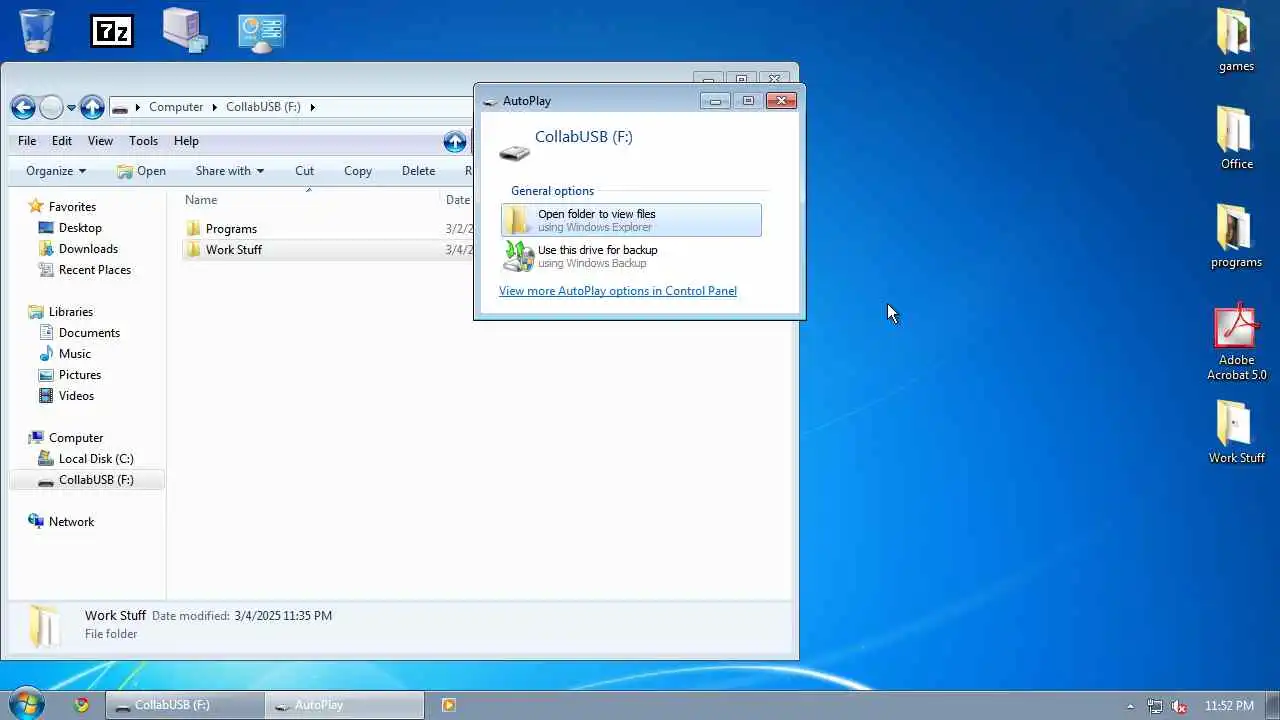Screen dimensions: 1280x720
Task: Select Recent Places in navigation pane
Action: 95,270
